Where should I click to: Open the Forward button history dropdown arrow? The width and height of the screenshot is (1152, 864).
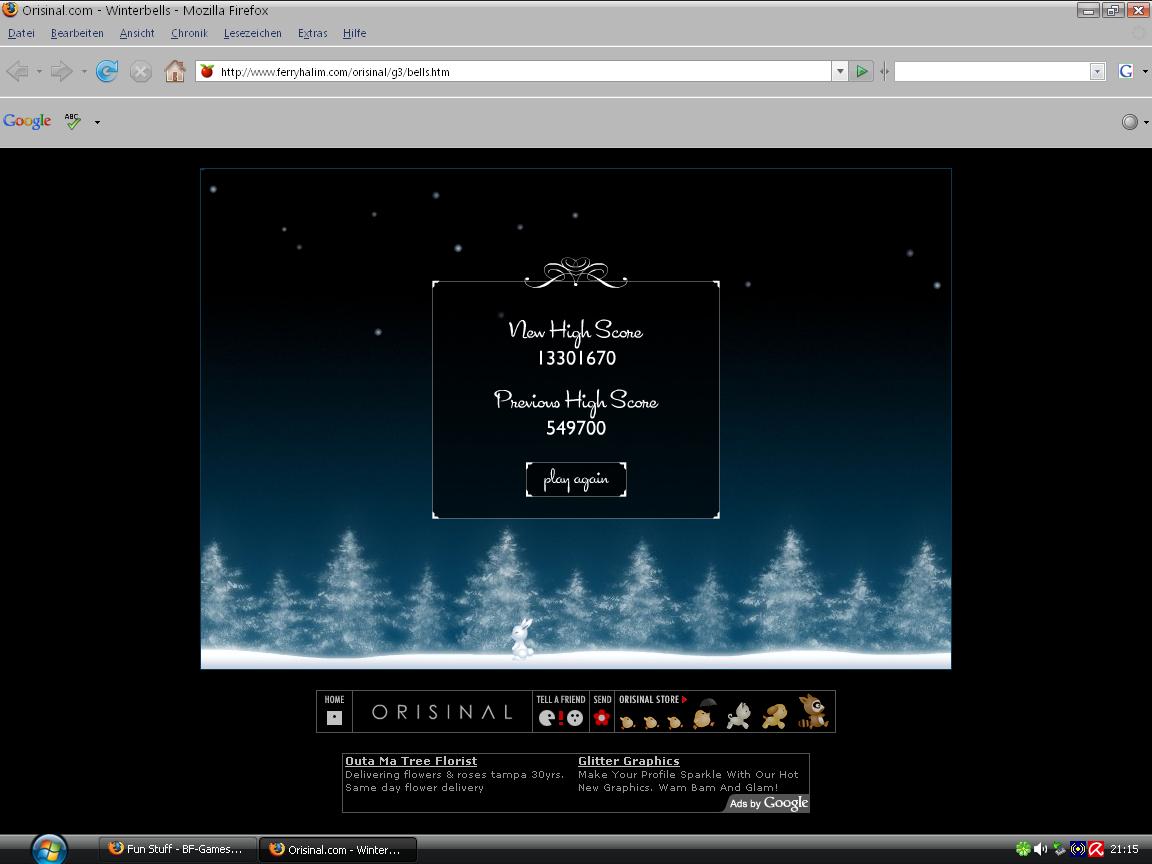(84, 71)
